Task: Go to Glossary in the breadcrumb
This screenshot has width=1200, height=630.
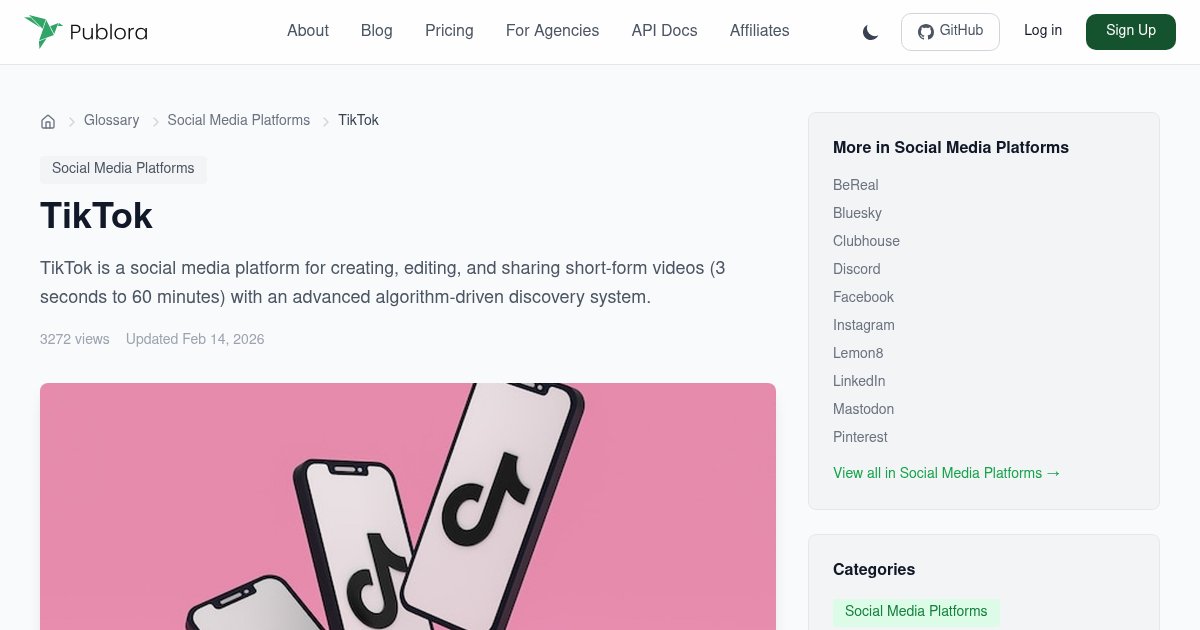Action: pos(111,120)
